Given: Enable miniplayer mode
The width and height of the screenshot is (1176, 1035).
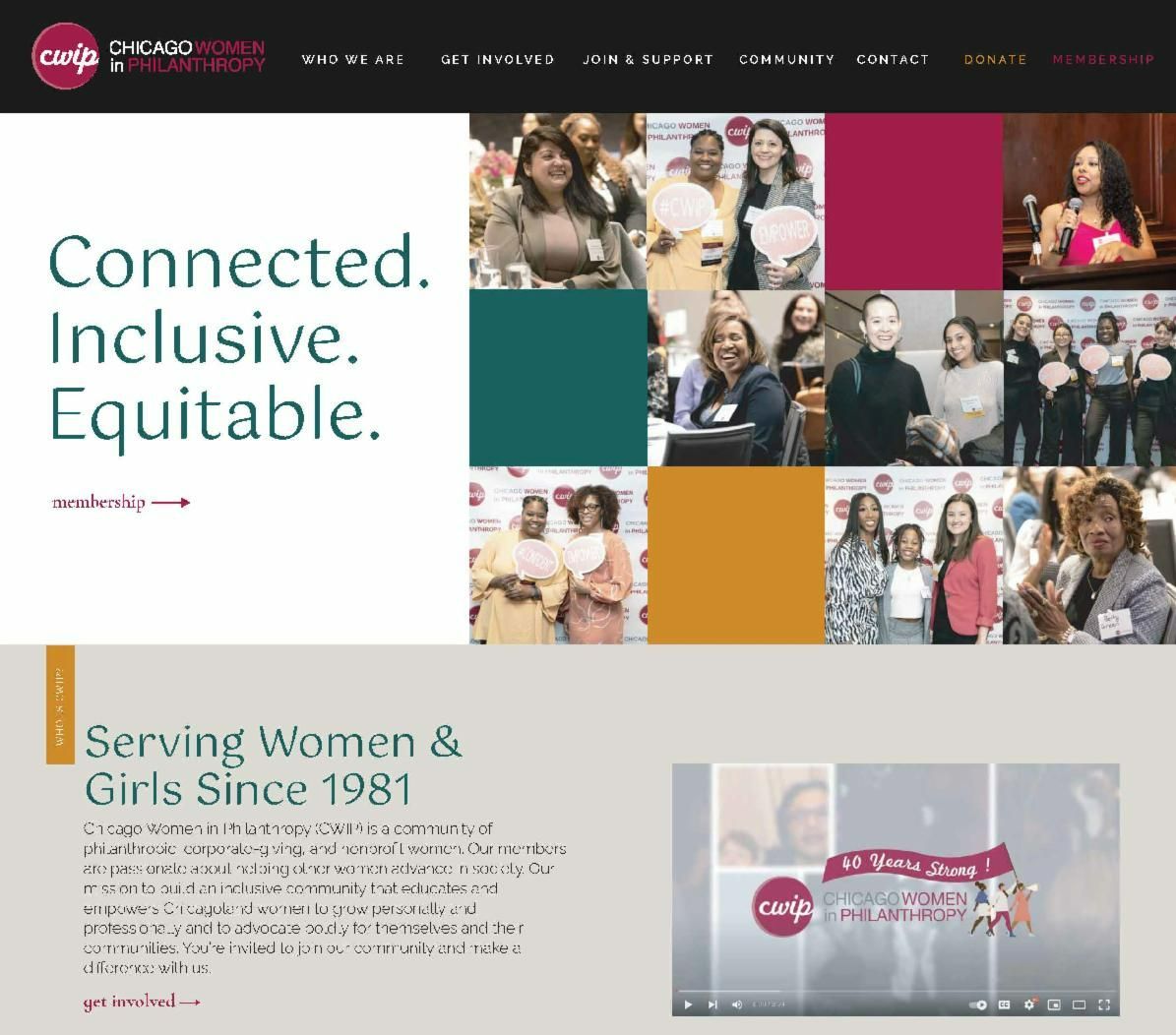Looking at the screenshot, I should point(1054,1005).
